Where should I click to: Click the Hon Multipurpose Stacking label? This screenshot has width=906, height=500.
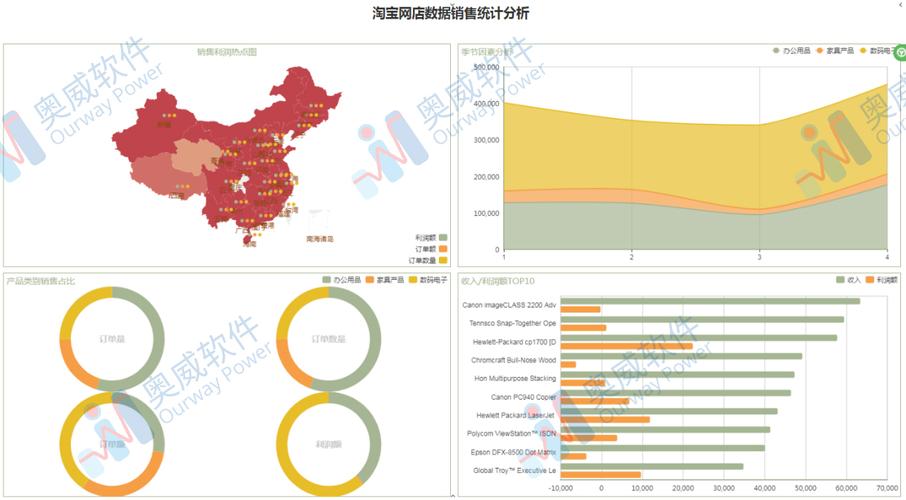(x=515, y=379)
